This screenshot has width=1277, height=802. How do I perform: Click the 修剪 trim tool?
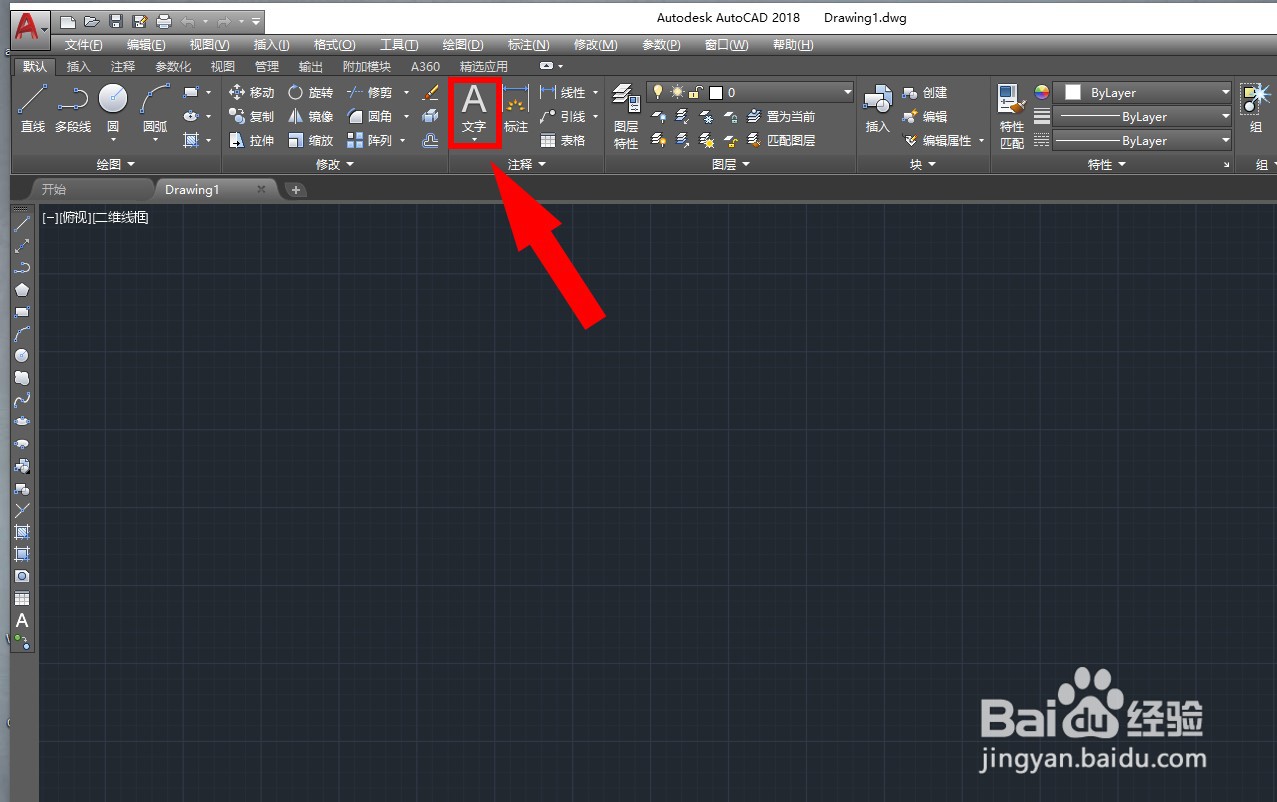coord(370,92)
